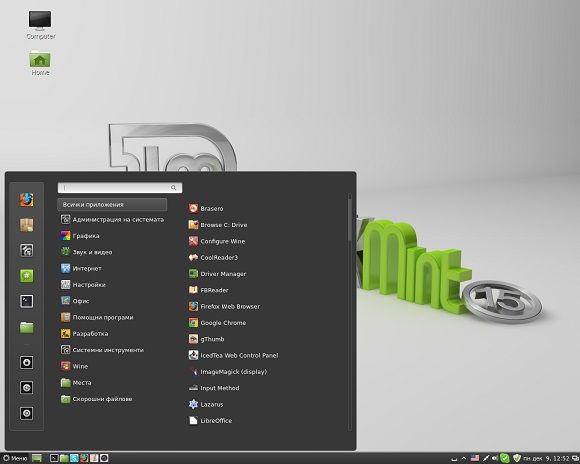Open Помощни програми category

coord(97,317)
